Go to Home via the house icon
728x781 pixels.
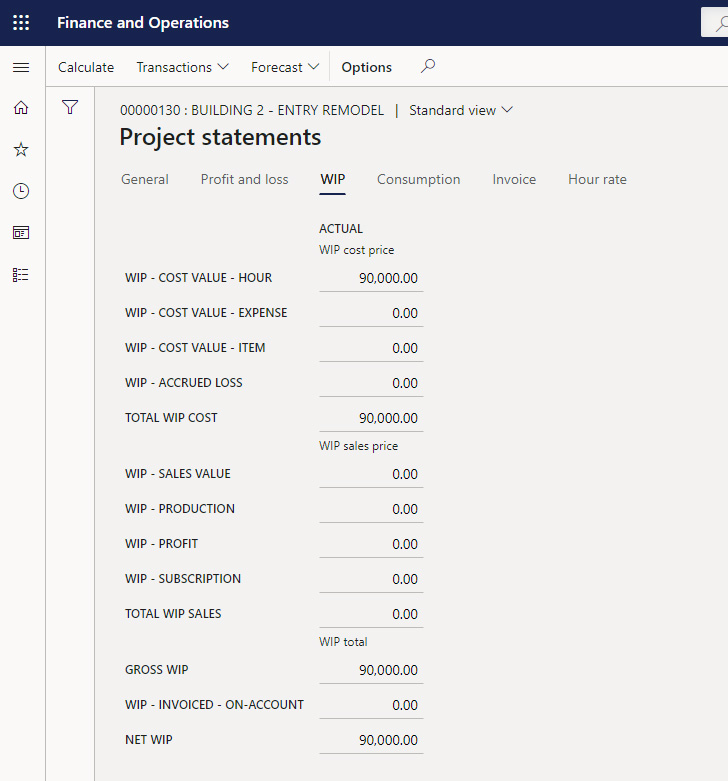click(x=21, y=108)
